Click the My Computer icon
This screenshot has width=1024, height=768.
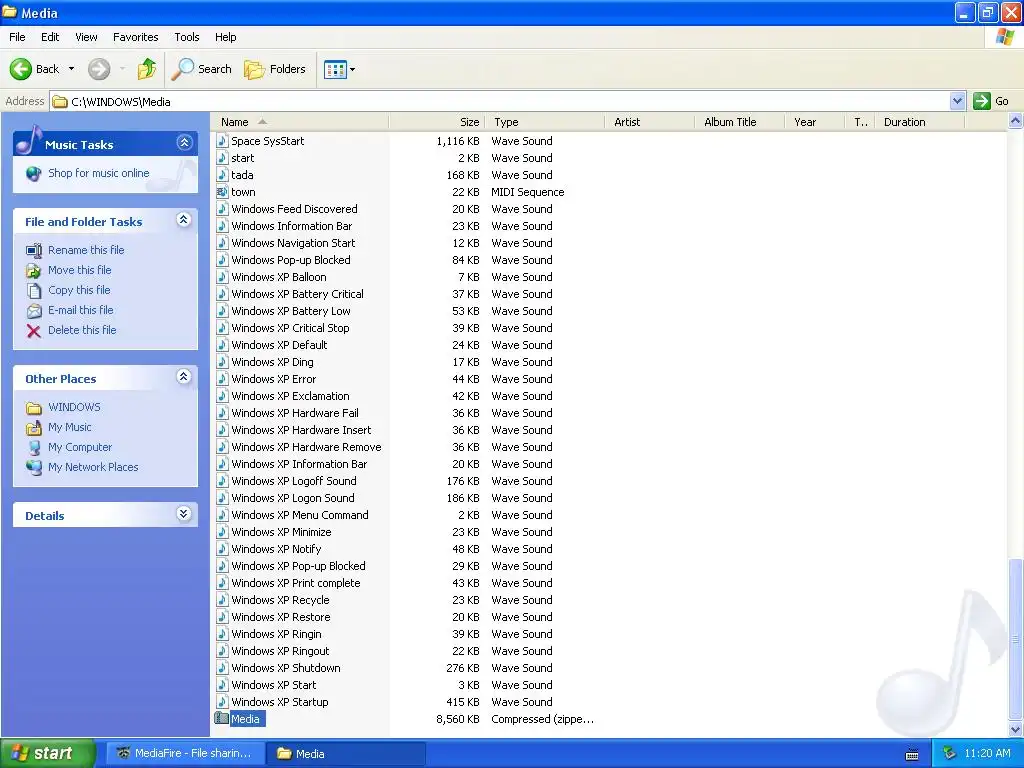point(34,448)
